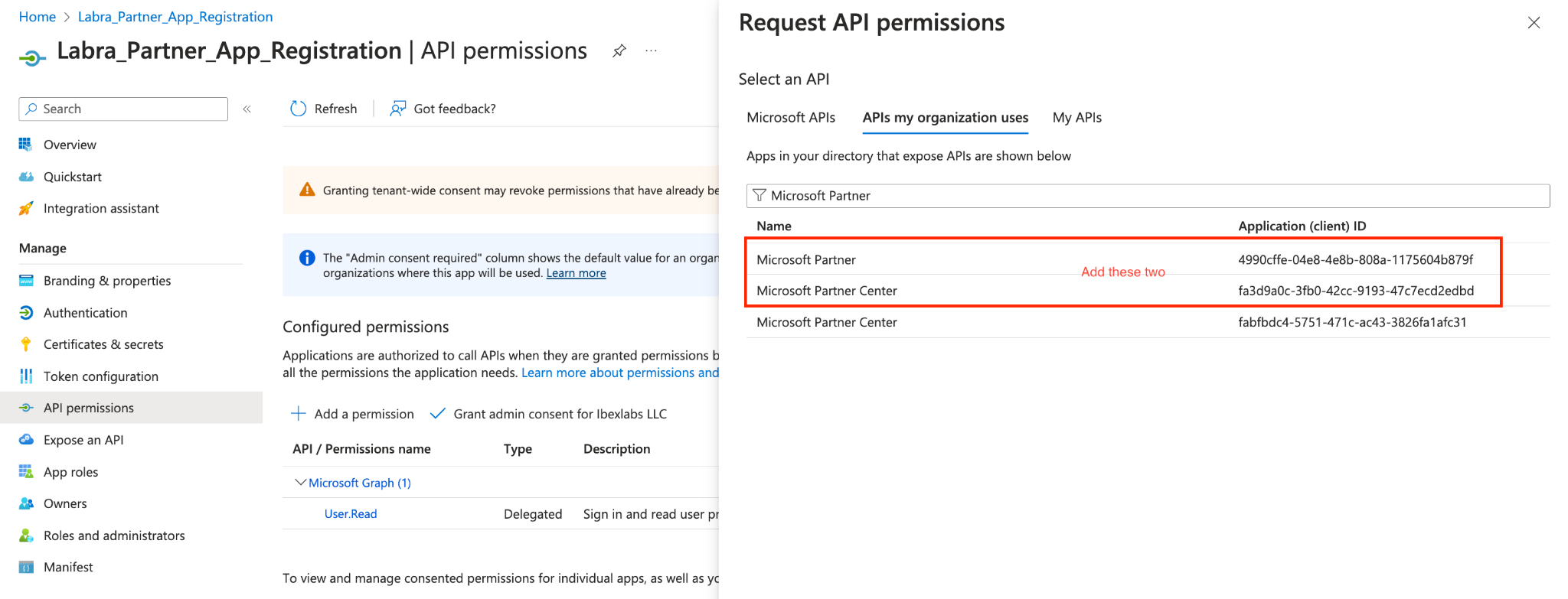Click the Overview icon in sidebar
Image resolution: width=1568 pixels, height=599 pixels.
pos(26,144)
